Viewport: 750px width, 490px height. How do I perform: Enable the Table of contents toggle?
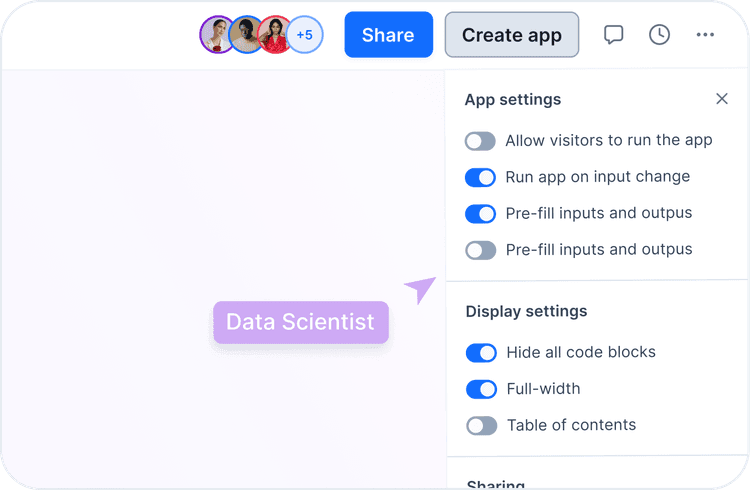tap(481, 425)
